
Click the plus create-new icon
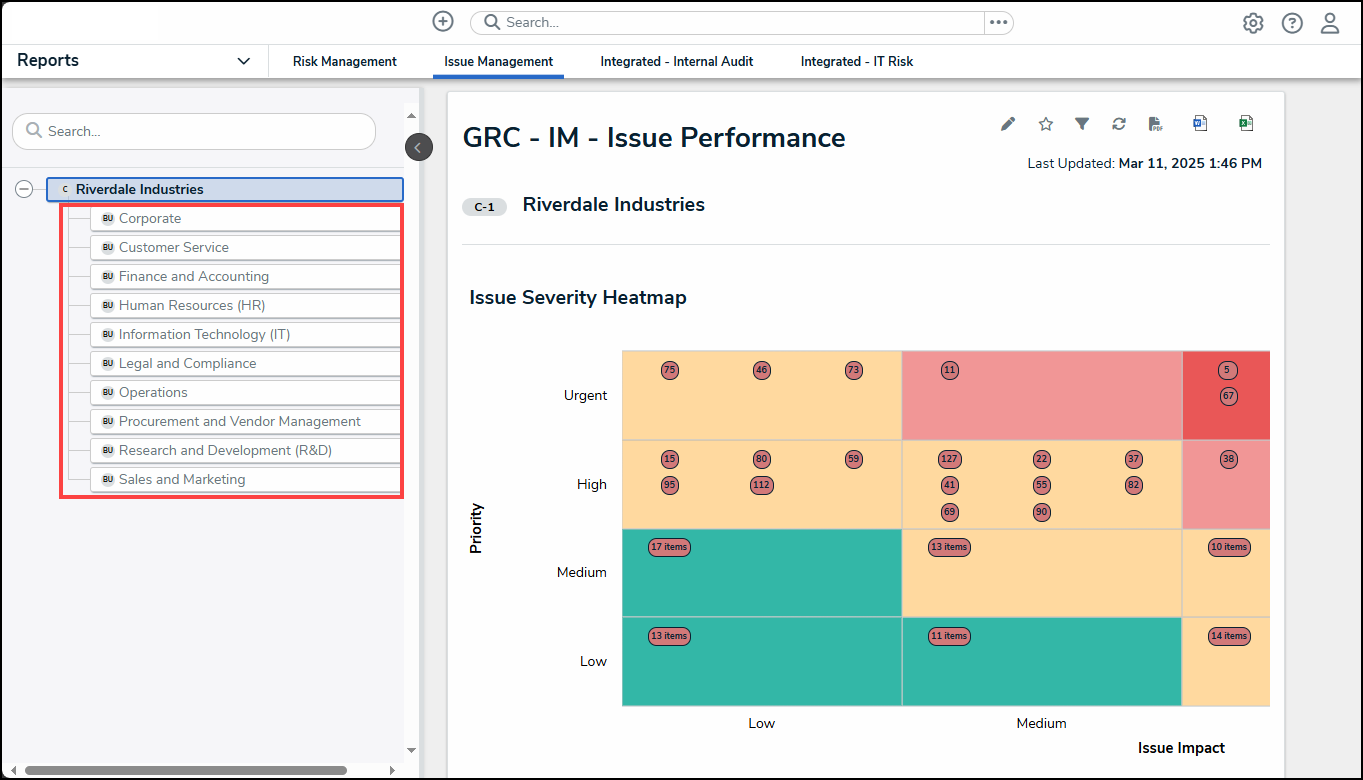(x=442, y=22)
